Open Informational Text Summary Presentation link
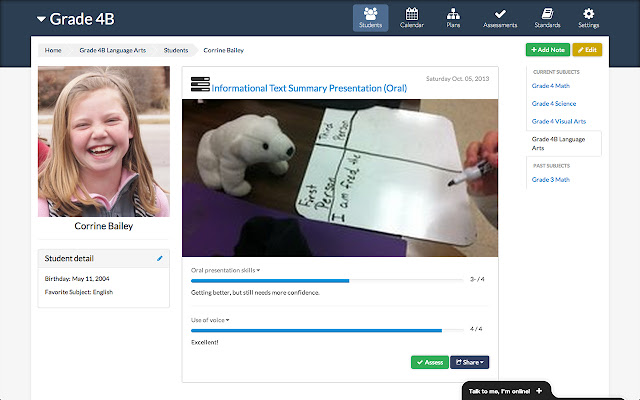This screenshot has width=640, height=400. (x=309, y=88)
